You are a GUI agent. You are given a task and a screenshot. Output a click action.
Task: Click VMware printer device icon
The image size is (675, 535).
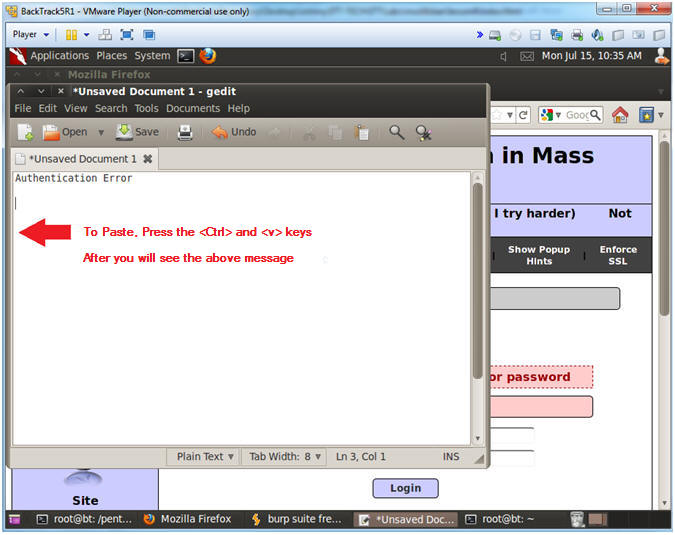click(x=577, y=35)
